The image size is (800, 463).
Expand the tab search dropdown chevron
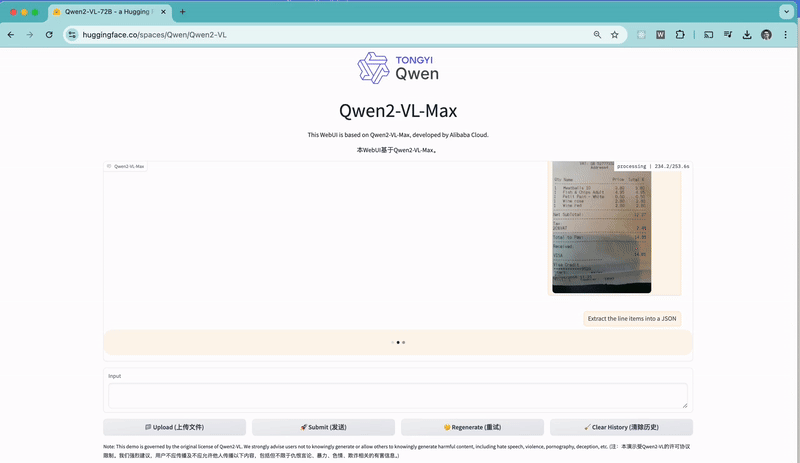pos(786,12)
